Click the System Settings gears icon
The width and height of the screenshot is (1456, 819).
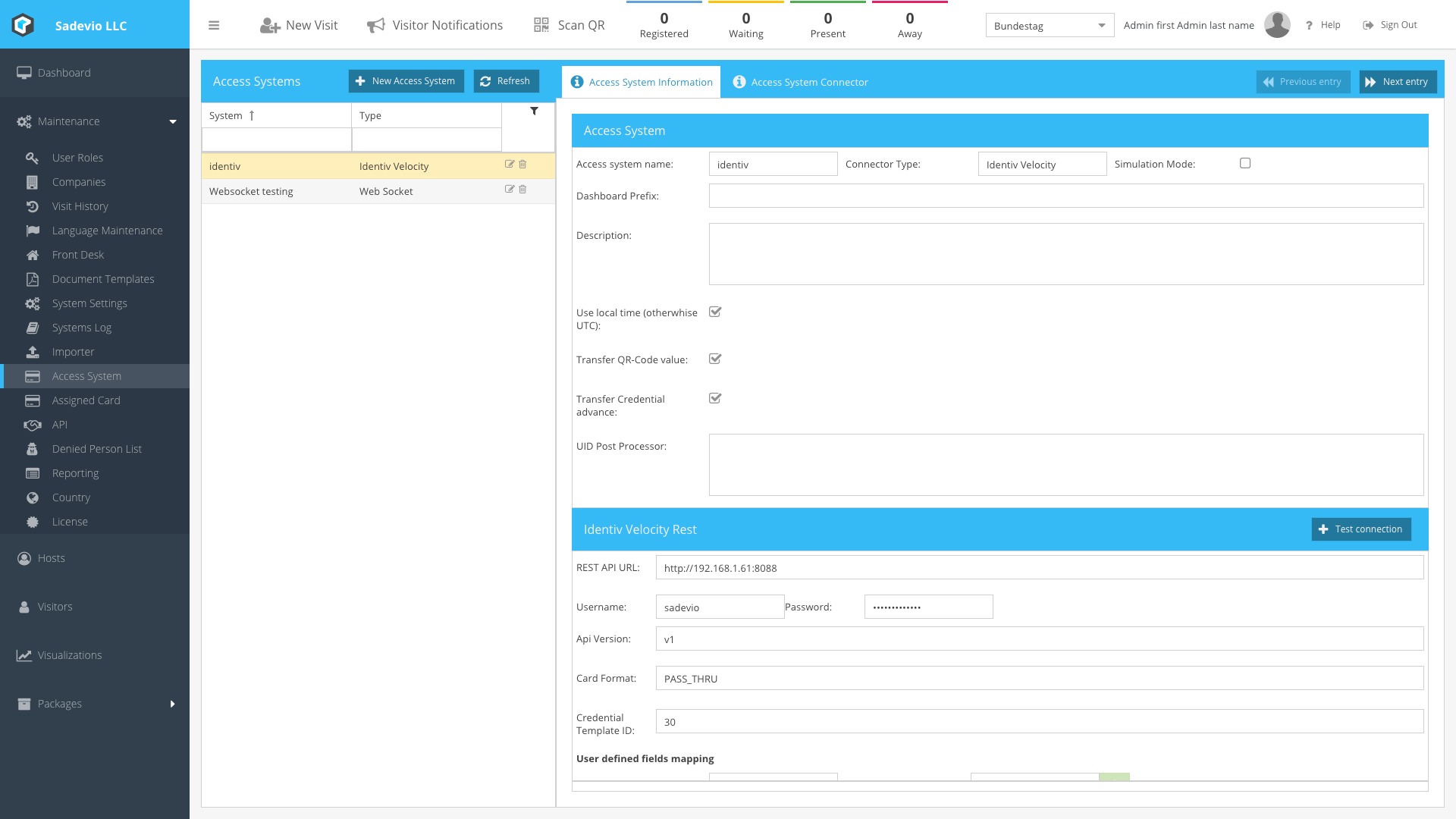point(32,303)
